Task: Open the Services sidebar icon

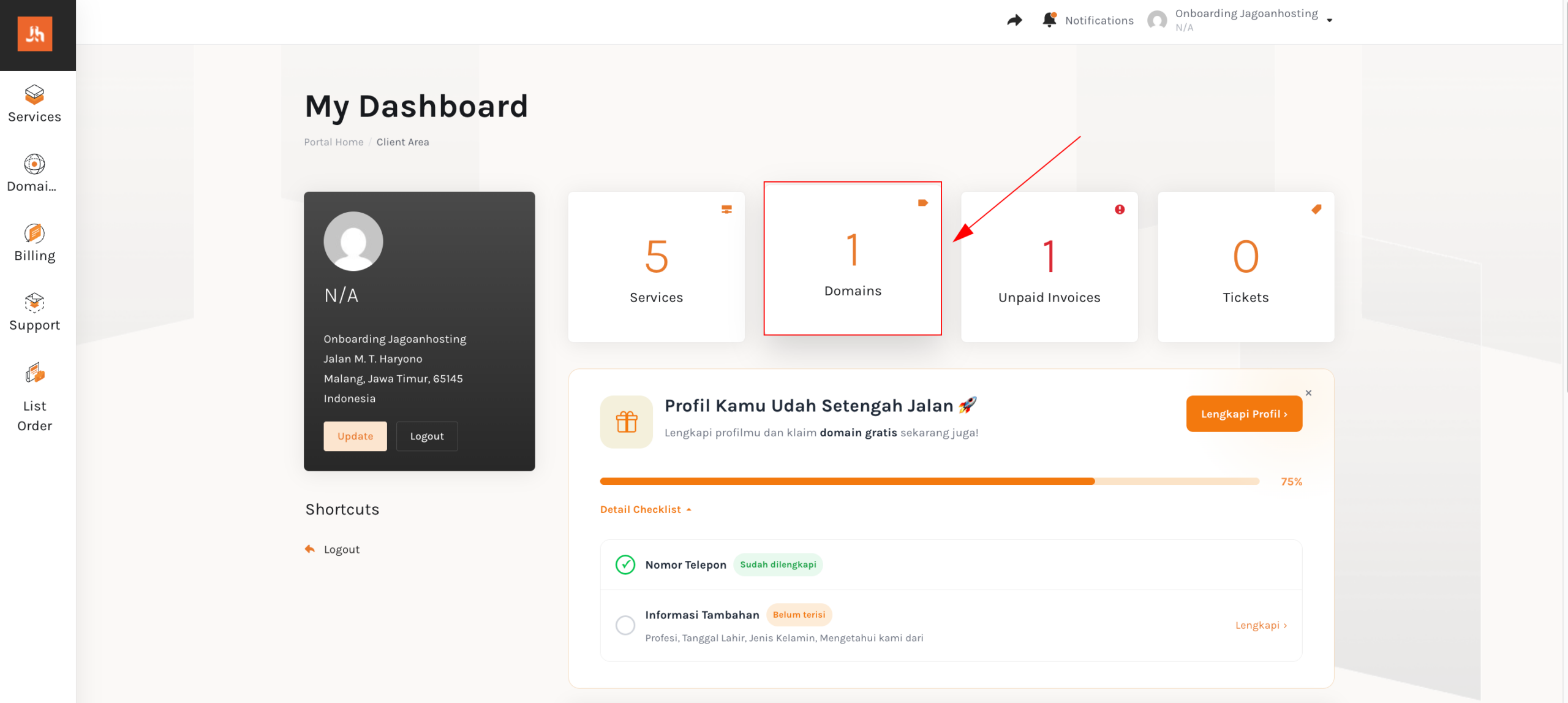Action: [34, 95]
